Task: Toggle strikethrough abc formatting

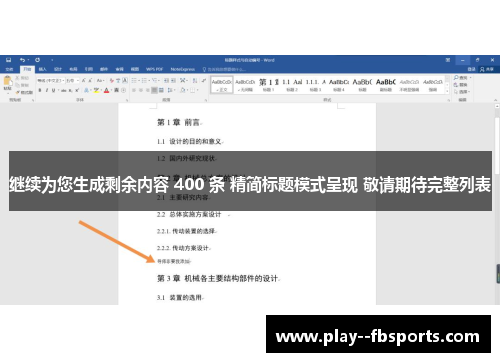Action: tap(63, 90)
